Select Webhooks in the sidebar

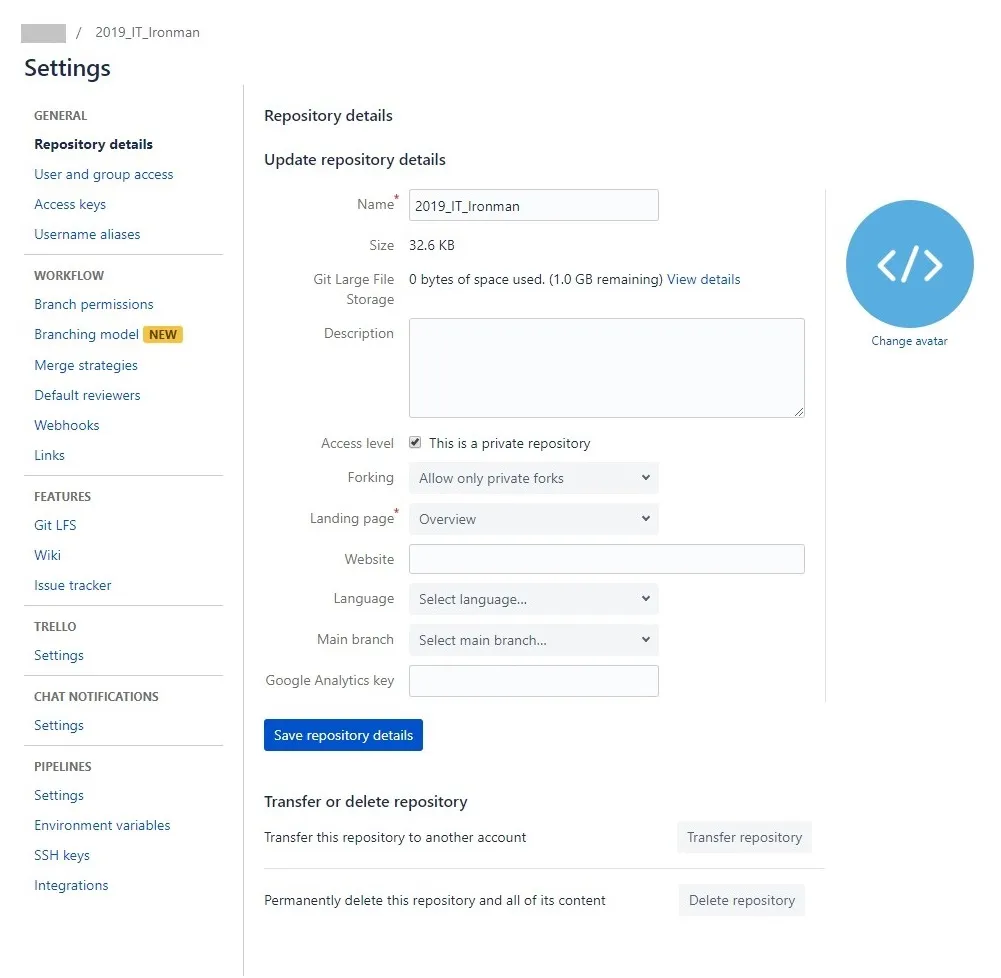(67, 425)
